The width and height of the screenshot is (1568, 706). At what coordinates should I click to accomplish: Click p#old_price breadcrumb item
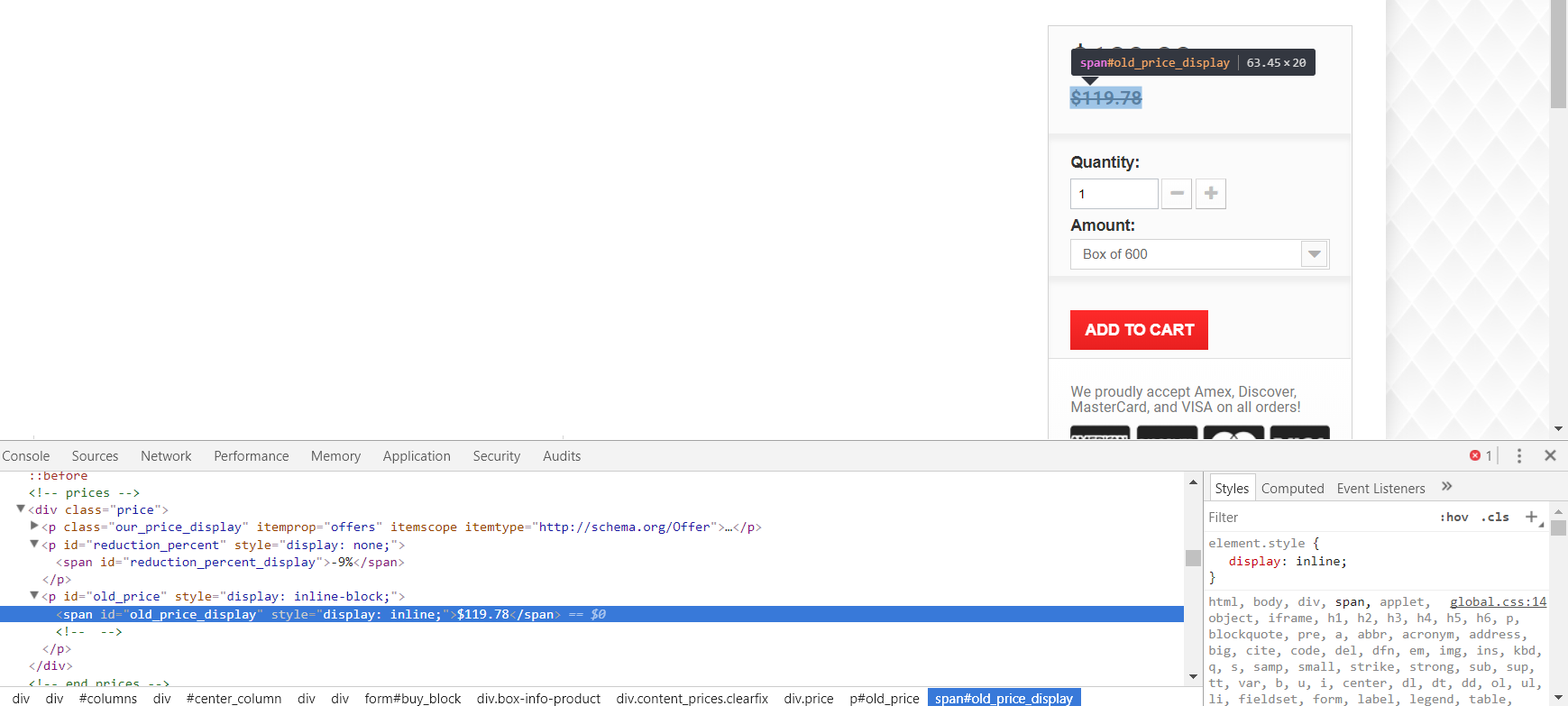pos(885,699)
